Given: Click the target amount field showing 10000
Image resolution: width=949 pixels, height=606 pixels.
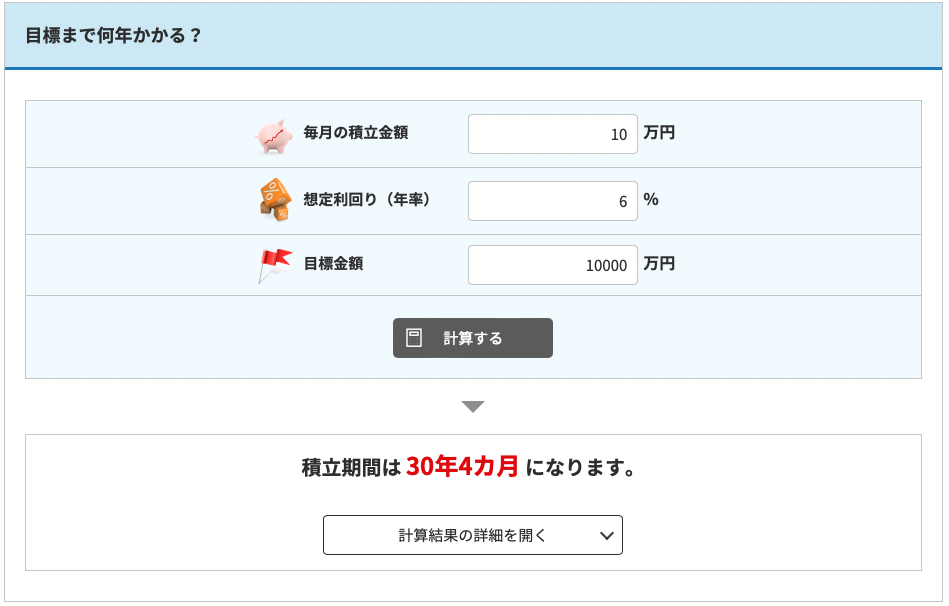Looking at the screenshot, I should coord(552,264).
